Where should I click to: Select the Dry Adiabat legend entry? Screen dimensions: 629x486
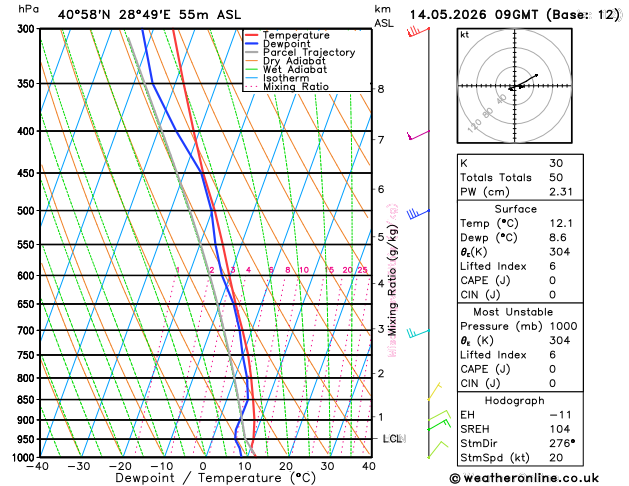(286, 61)
